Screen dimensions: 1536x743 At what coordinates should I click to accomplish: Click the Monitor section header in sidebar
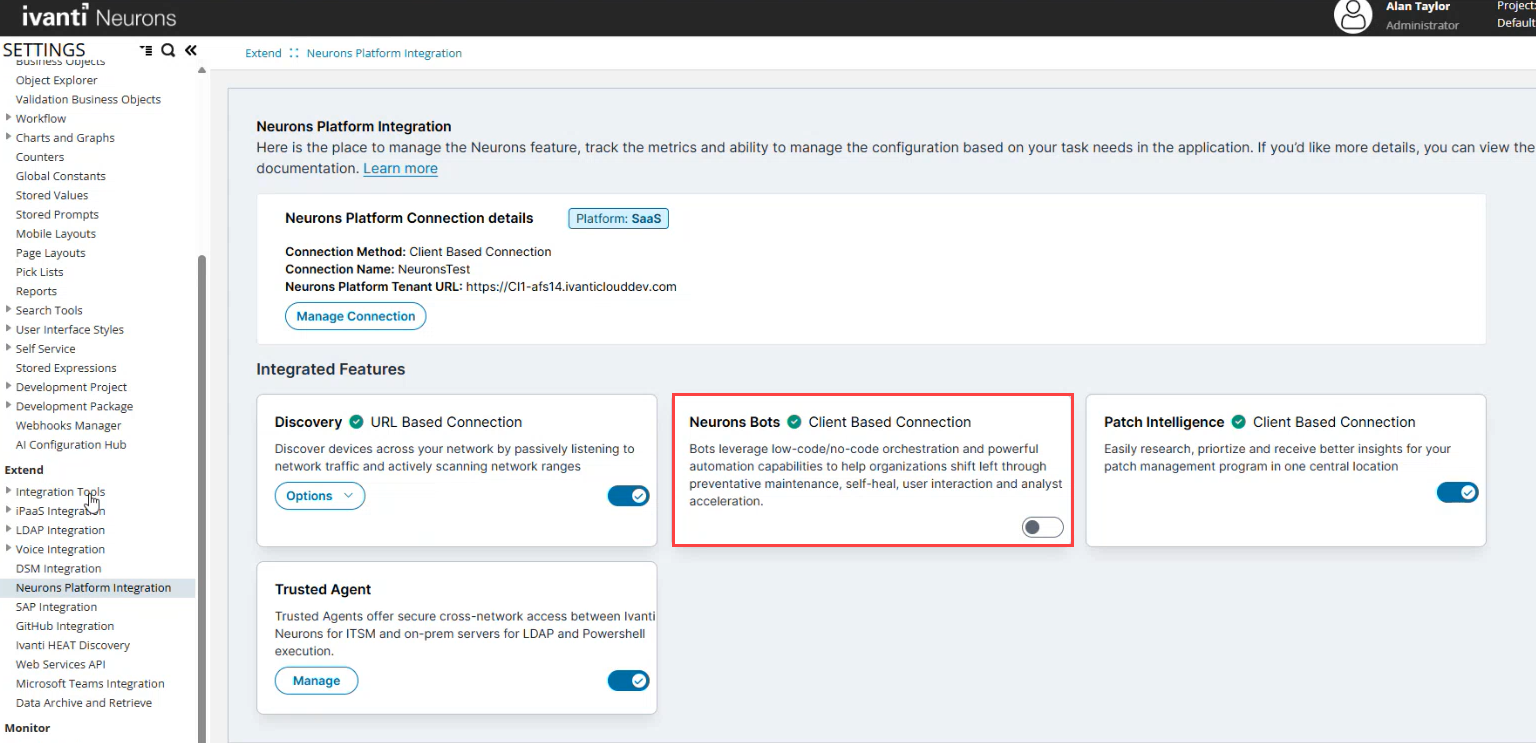[x=27, y=728]
